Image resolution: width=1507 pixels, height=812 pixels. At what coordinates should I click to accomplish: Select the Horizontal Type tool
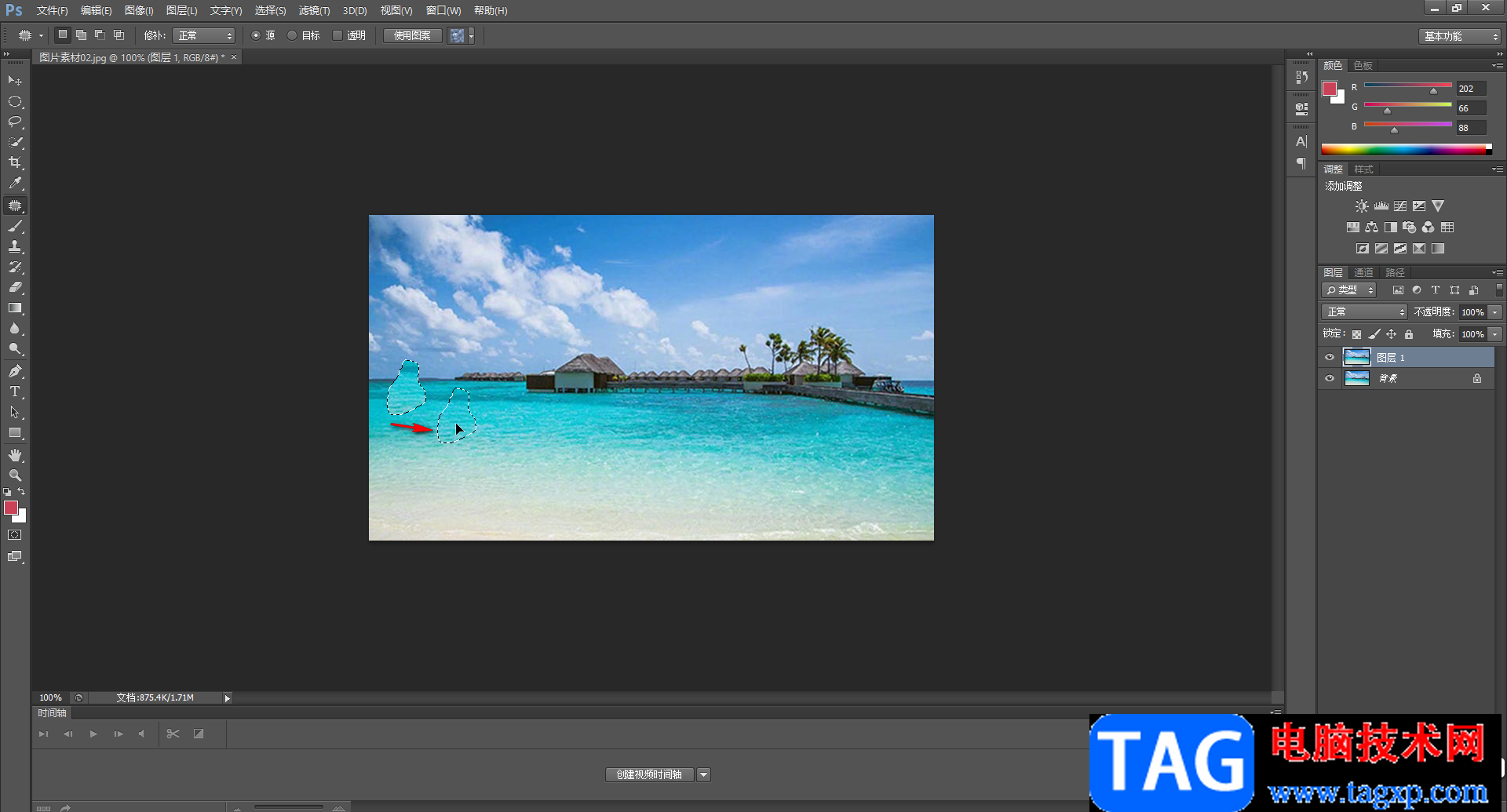15,391
